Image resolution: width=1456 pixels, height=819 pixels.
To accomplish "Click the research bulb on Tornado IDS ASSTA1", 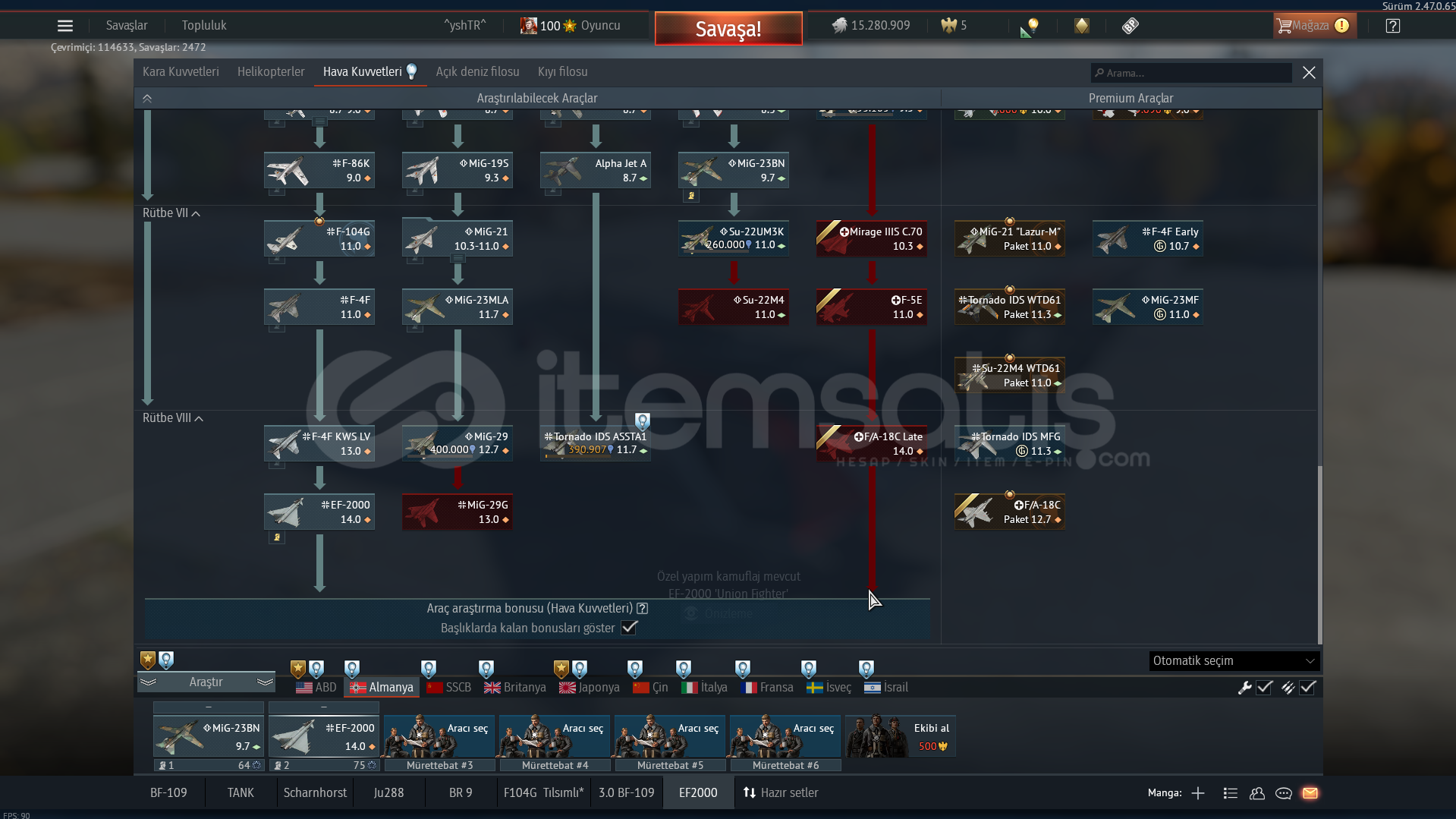I will pyautogui.click(x=643, y=421).
